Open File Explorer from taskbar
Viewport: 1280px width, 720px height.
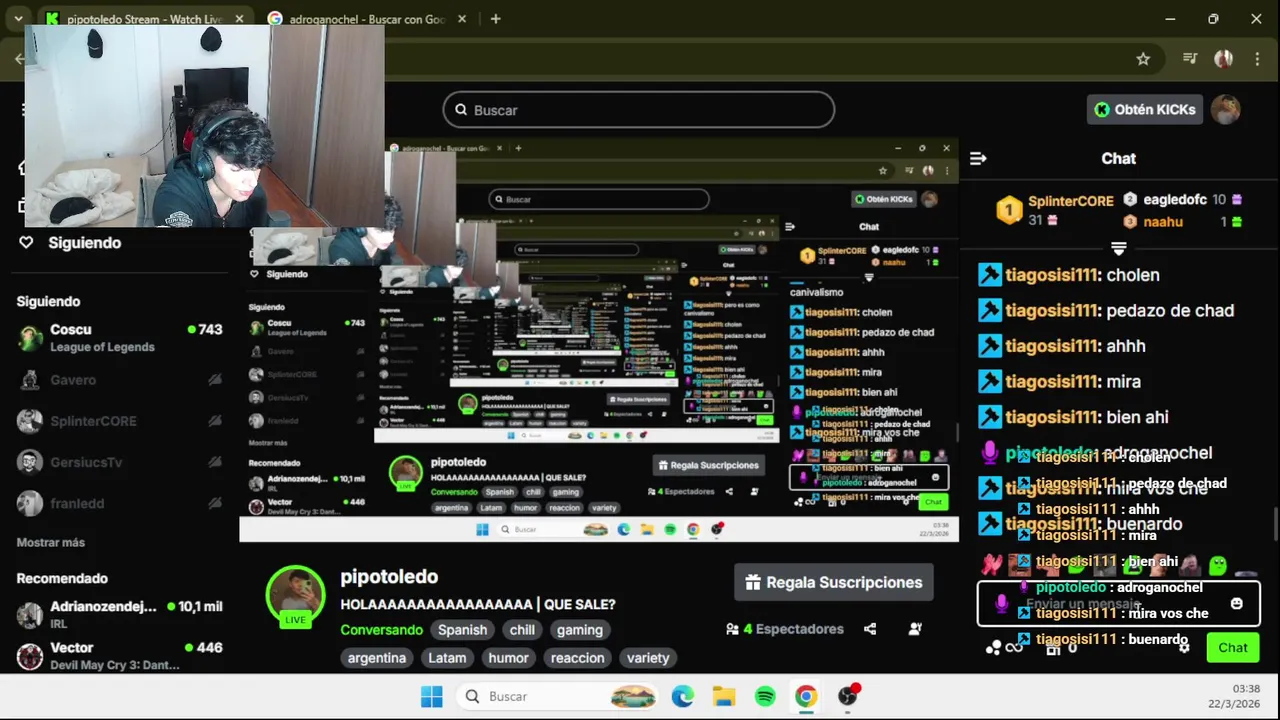coord(724,696)
